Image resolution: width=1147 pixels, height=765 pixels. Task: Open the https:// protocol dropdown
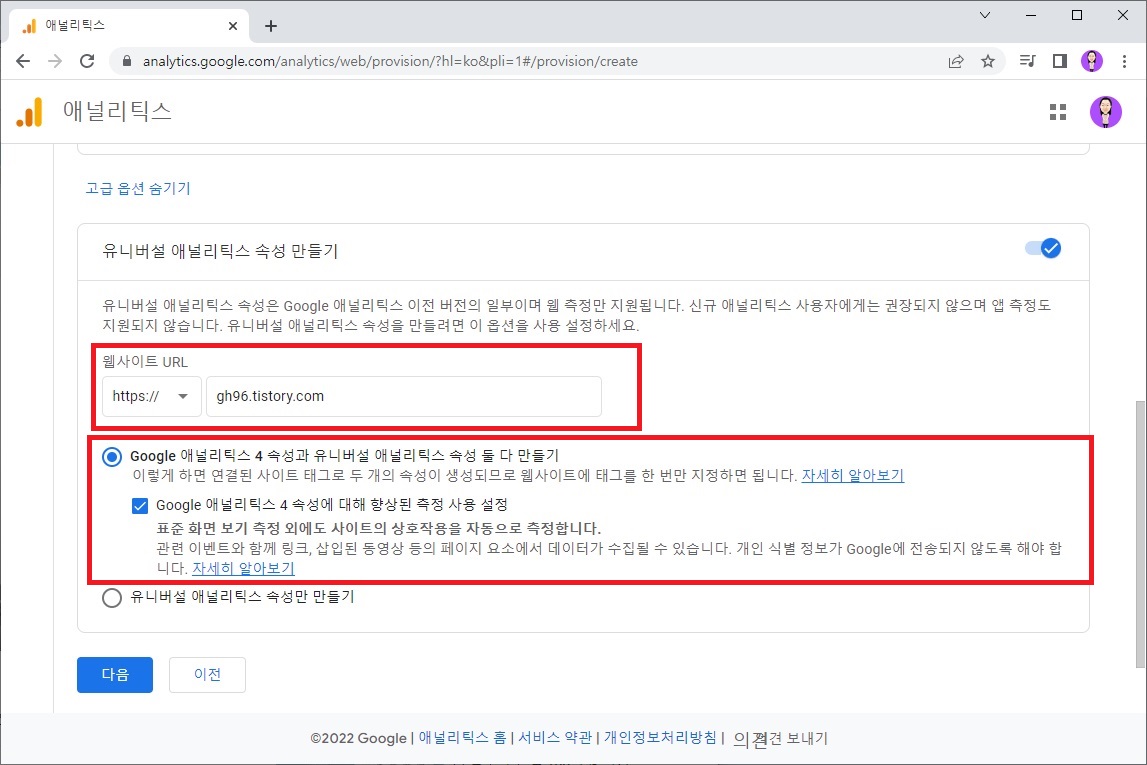[151, 396]
